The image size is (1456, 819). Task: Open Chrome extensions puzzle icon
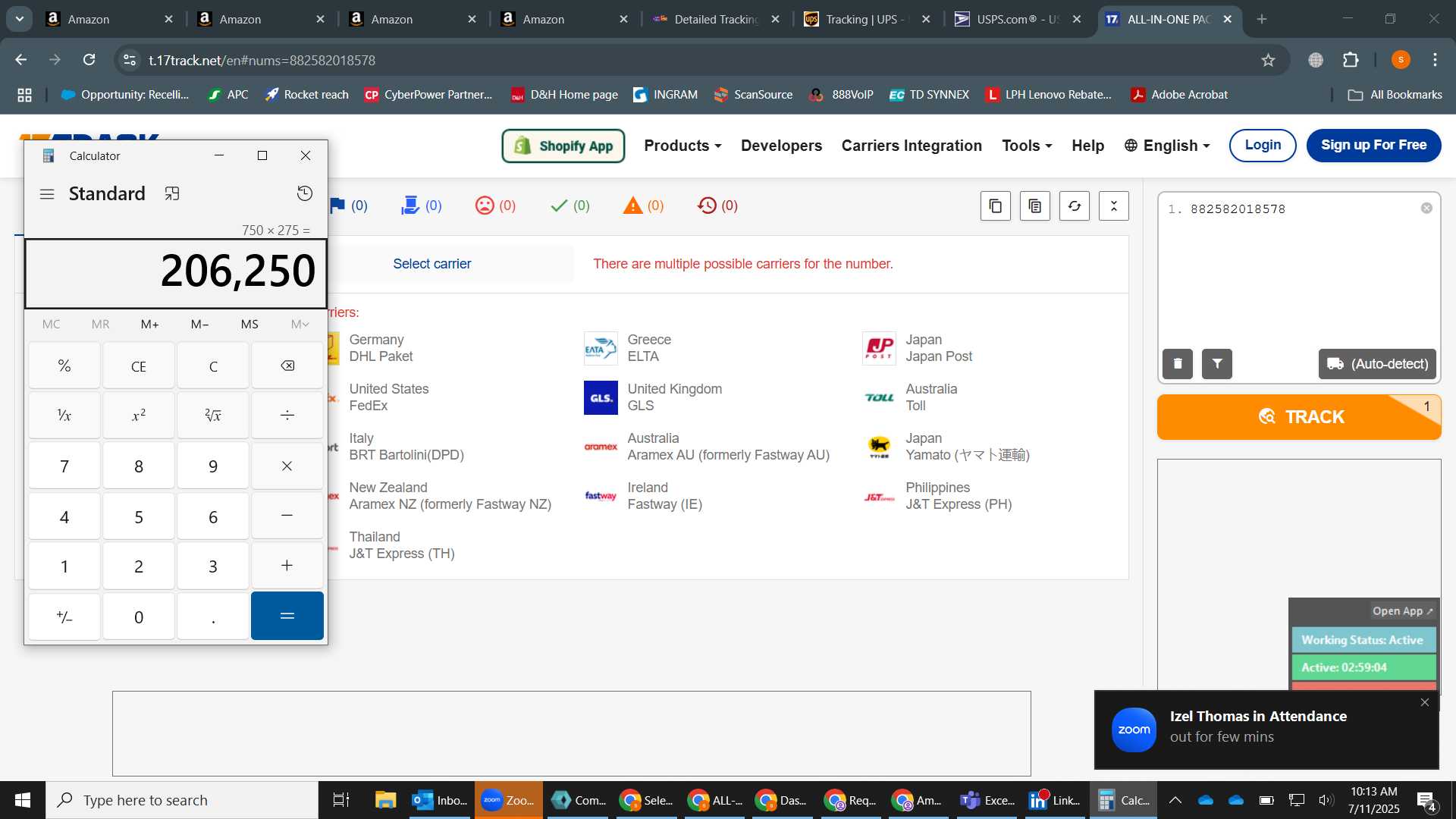point(1351,60)
